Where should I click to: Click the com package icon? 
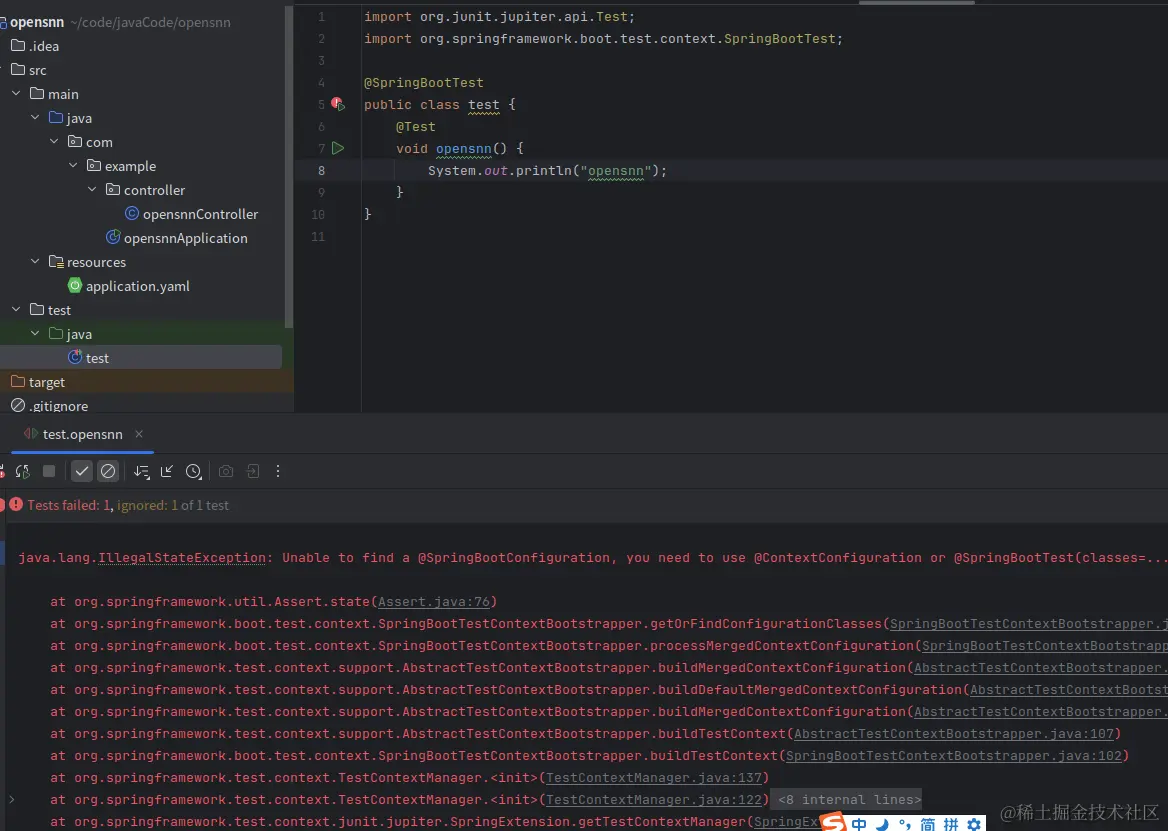pos(75,141)
